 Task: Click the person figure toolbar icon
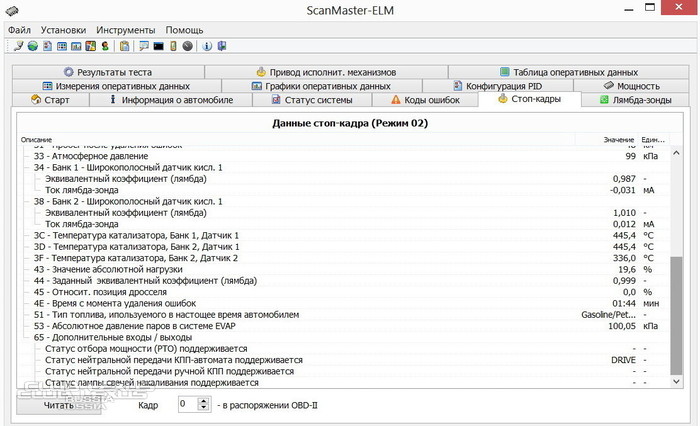(x=105, y=46)
